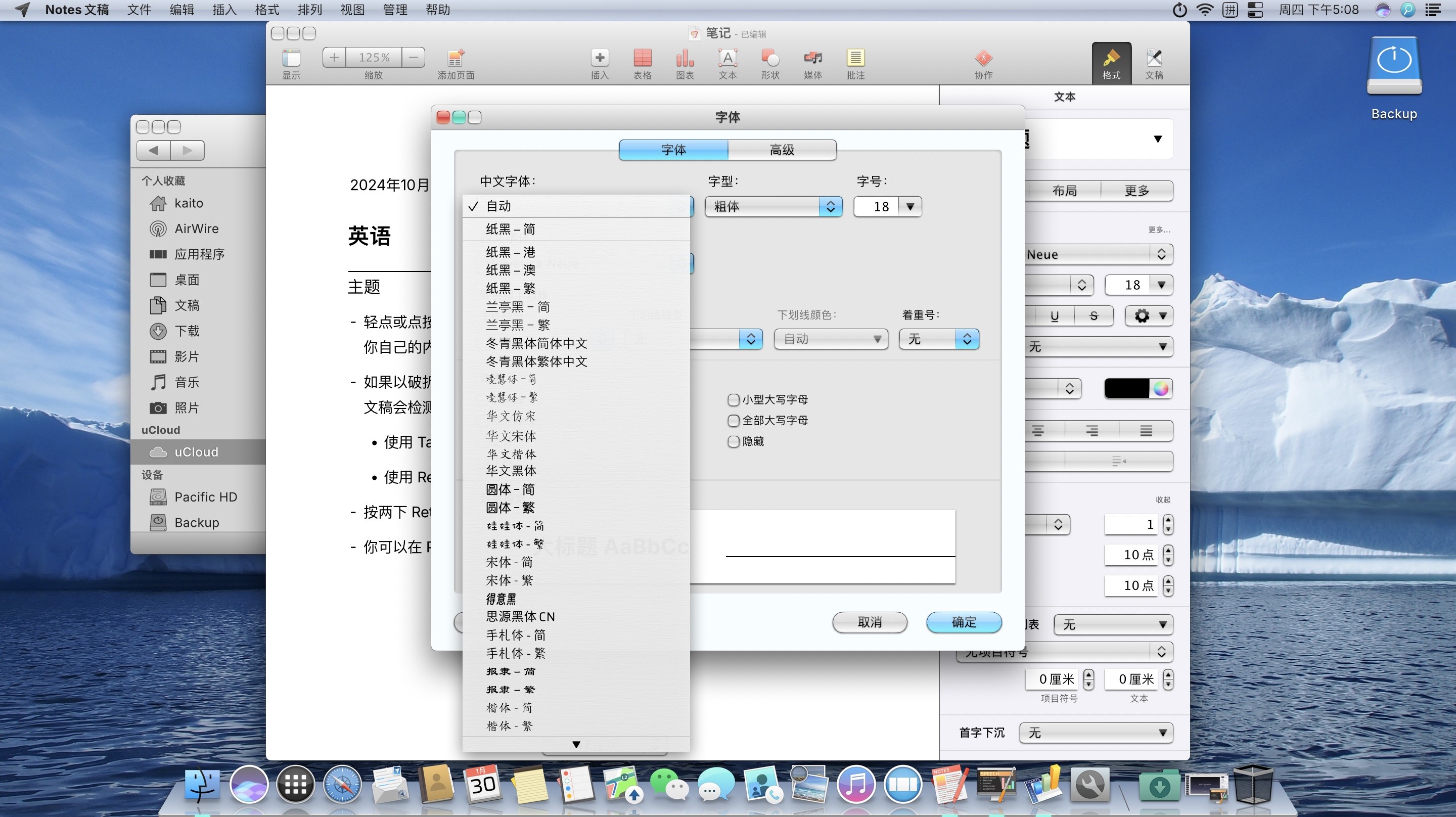The height and width of the screenshot is (817, 1456).
Task: Click the 图表 chart toolbar icon
Action: click(x=685, y=58)
